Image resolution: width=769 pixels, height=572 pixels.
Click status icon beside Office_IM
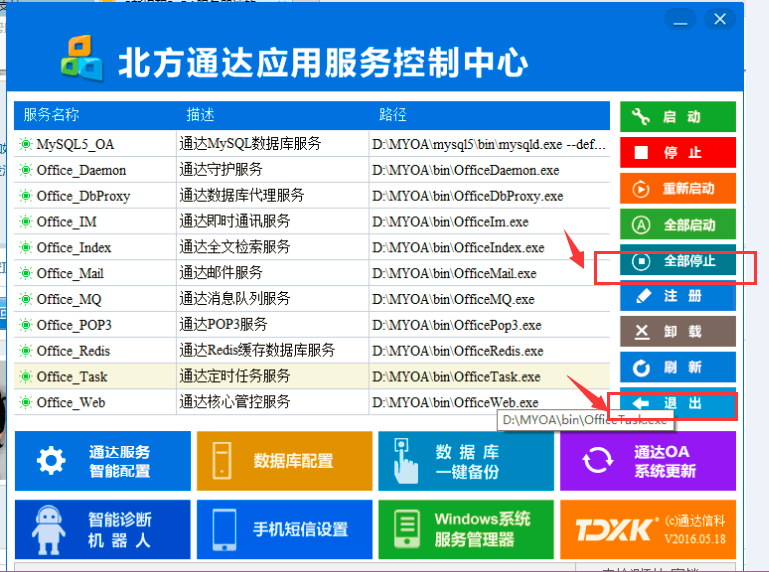(26, 221)
